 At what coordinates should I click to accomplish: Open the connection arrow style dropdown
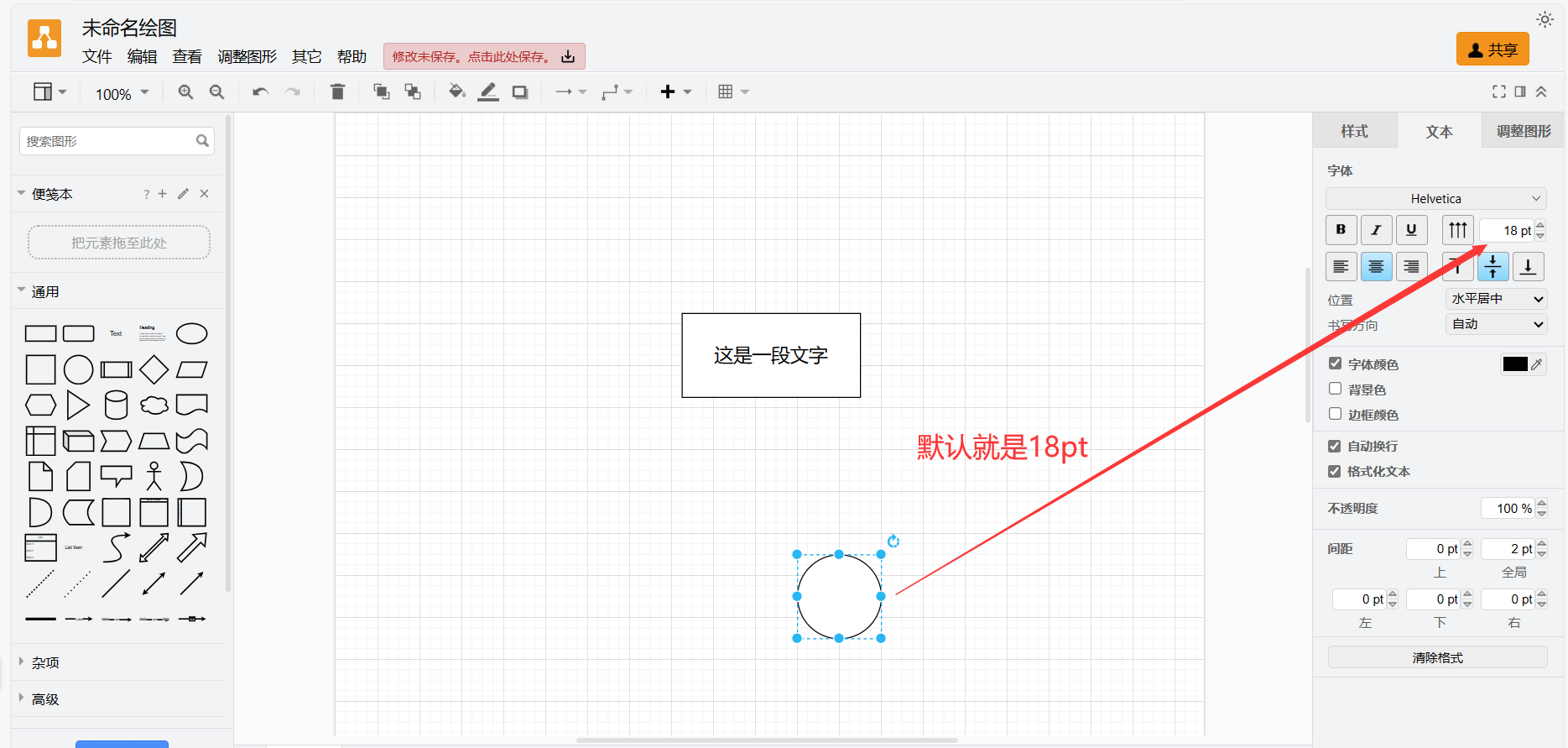[570, 92]
